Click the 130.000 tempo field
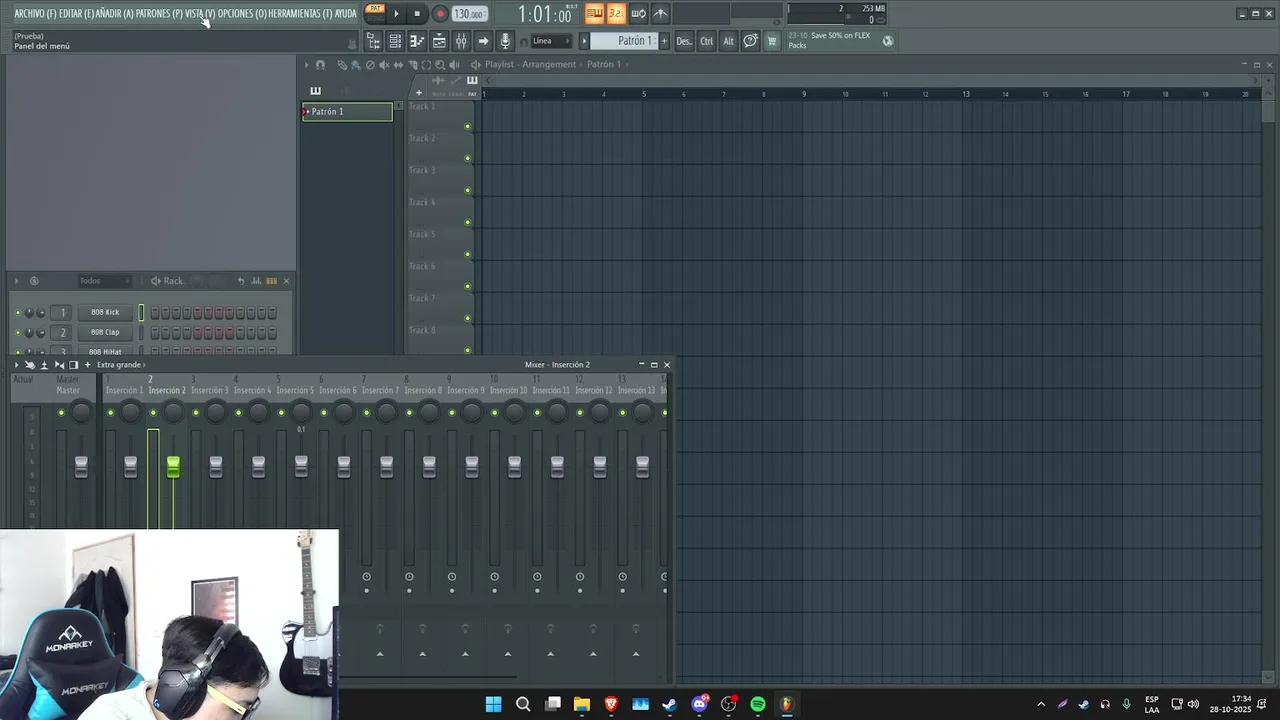Screen dimensions: 1280x720 coord(468,14)
